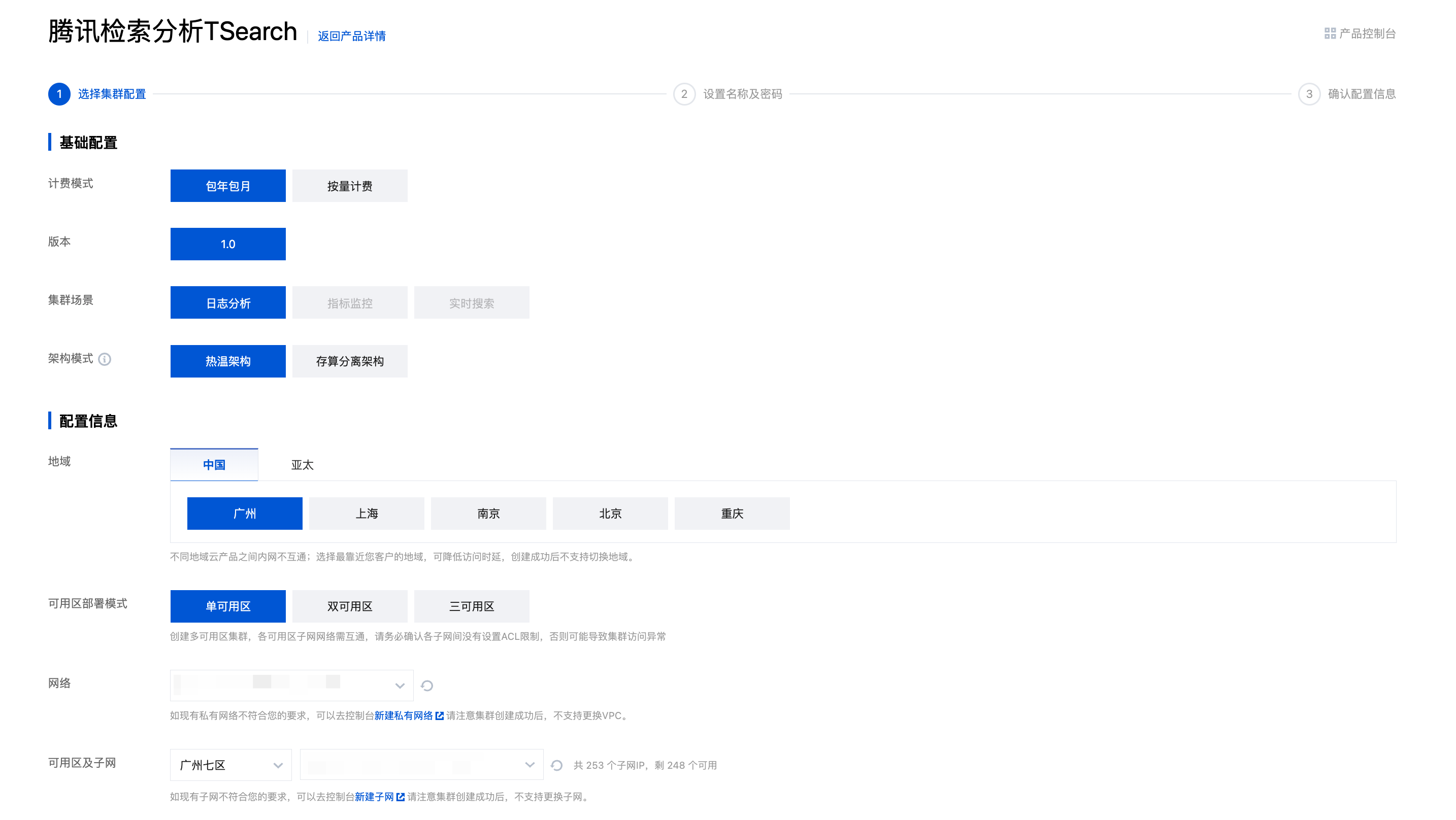The width and height of the screenshot is (1456, 820).
Task: Open 产品控制台 link
Action: tap(1367, 34)
